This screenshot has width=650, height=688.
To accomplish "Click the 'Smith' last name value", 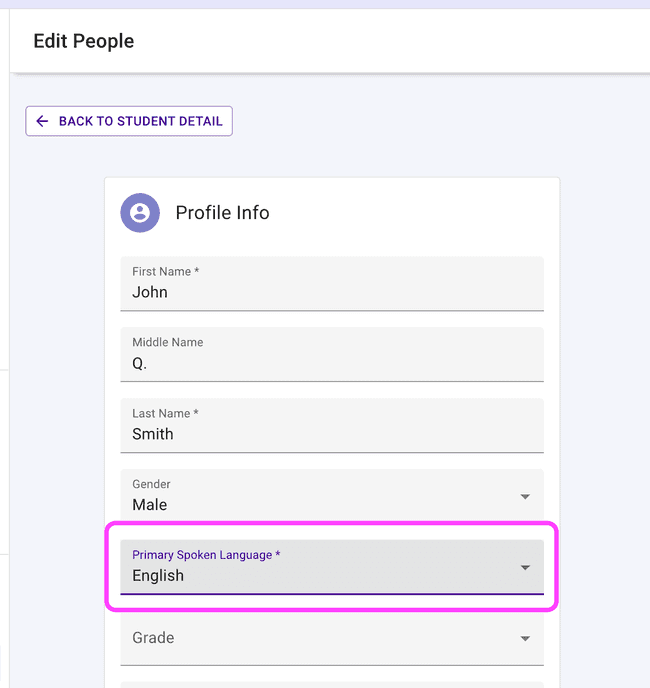I will click(153, 435).
